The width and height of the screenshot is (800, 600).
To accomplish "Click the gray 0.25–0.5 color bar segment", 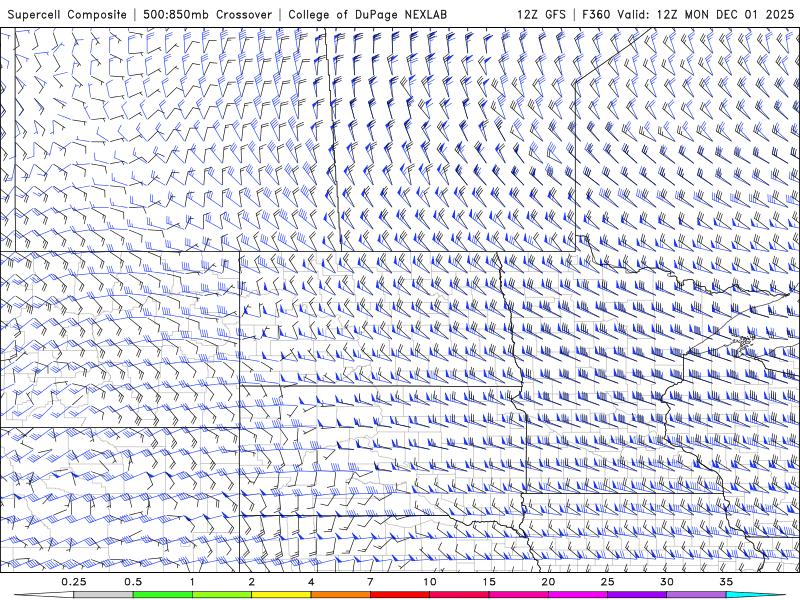I will point(103,595).
